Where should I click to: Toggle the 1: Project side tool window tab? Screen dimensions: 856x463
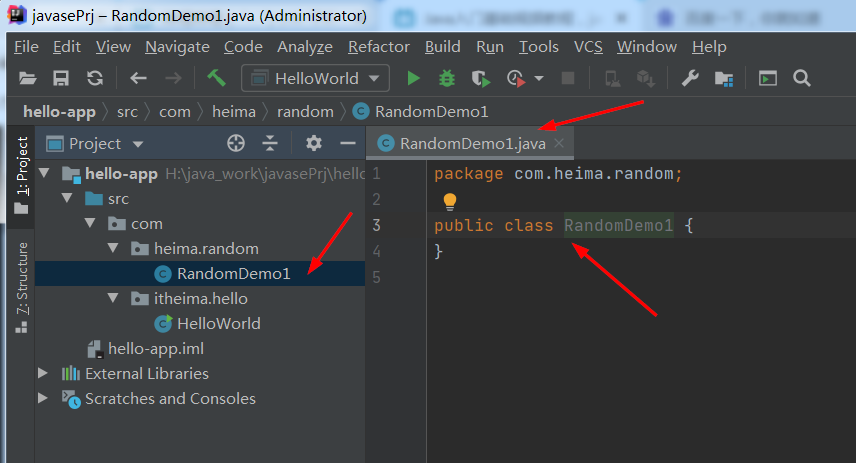click(21, 176)
